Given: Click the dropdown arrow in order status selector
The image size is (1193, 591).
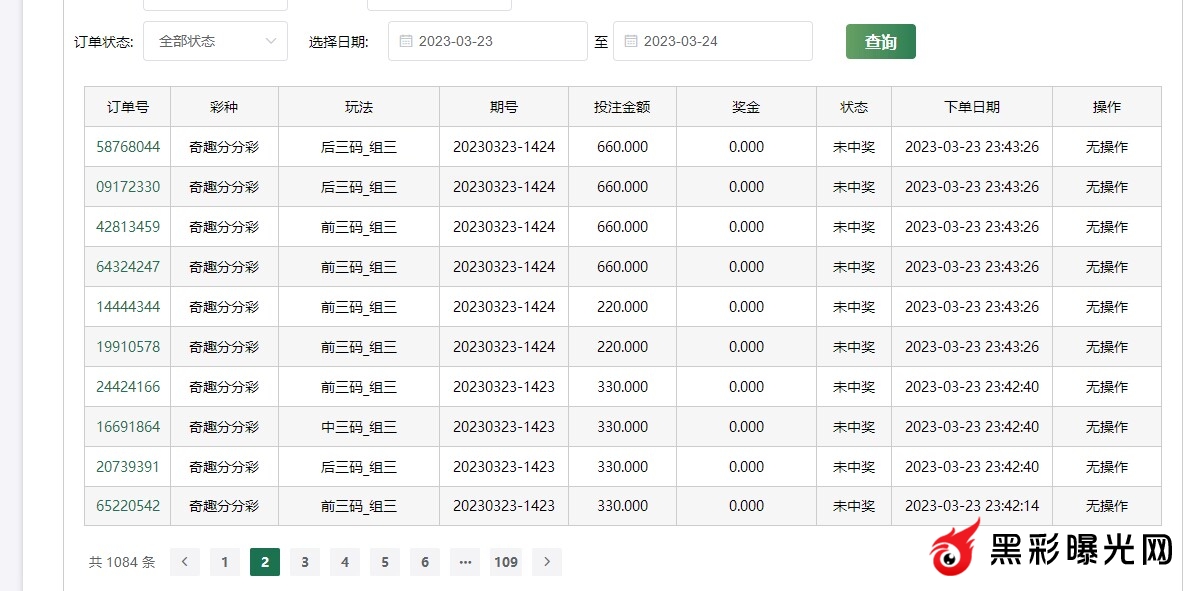Looking at the screenshot, I should (x=271, y=42).
